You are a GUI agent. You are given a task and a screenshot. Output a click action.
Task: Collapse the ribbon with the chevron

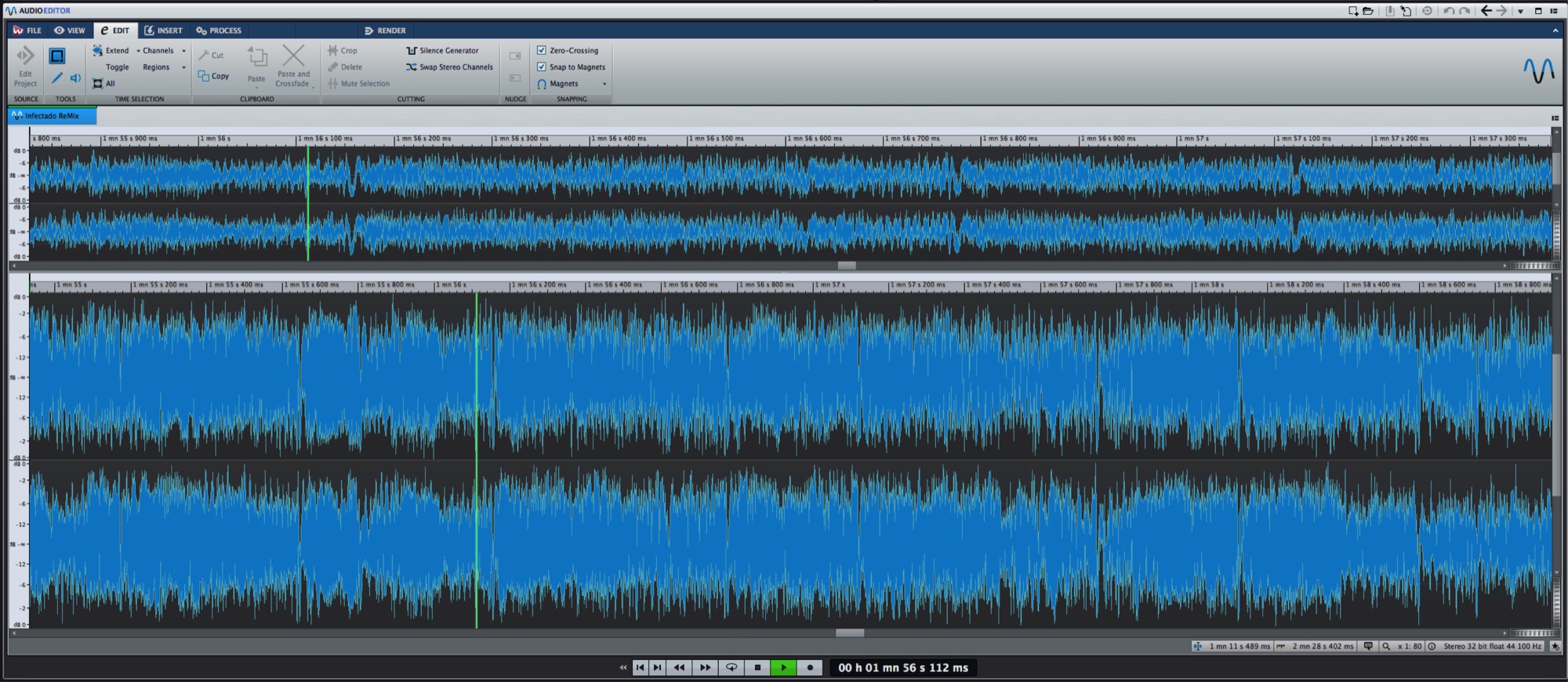coord(1555,31)
